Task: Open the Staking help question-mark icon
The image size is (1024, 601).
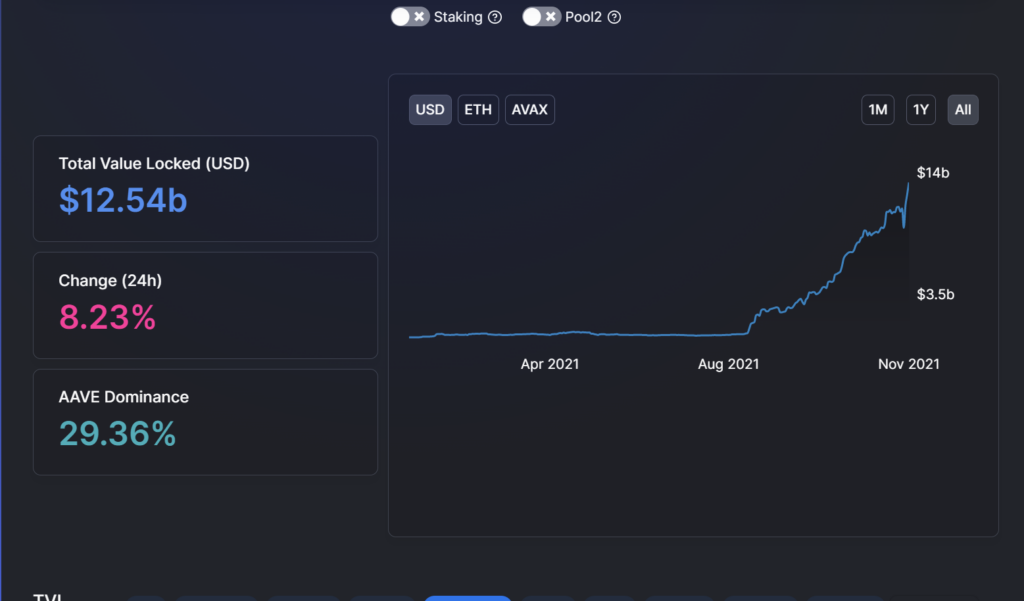Action: 495,18
